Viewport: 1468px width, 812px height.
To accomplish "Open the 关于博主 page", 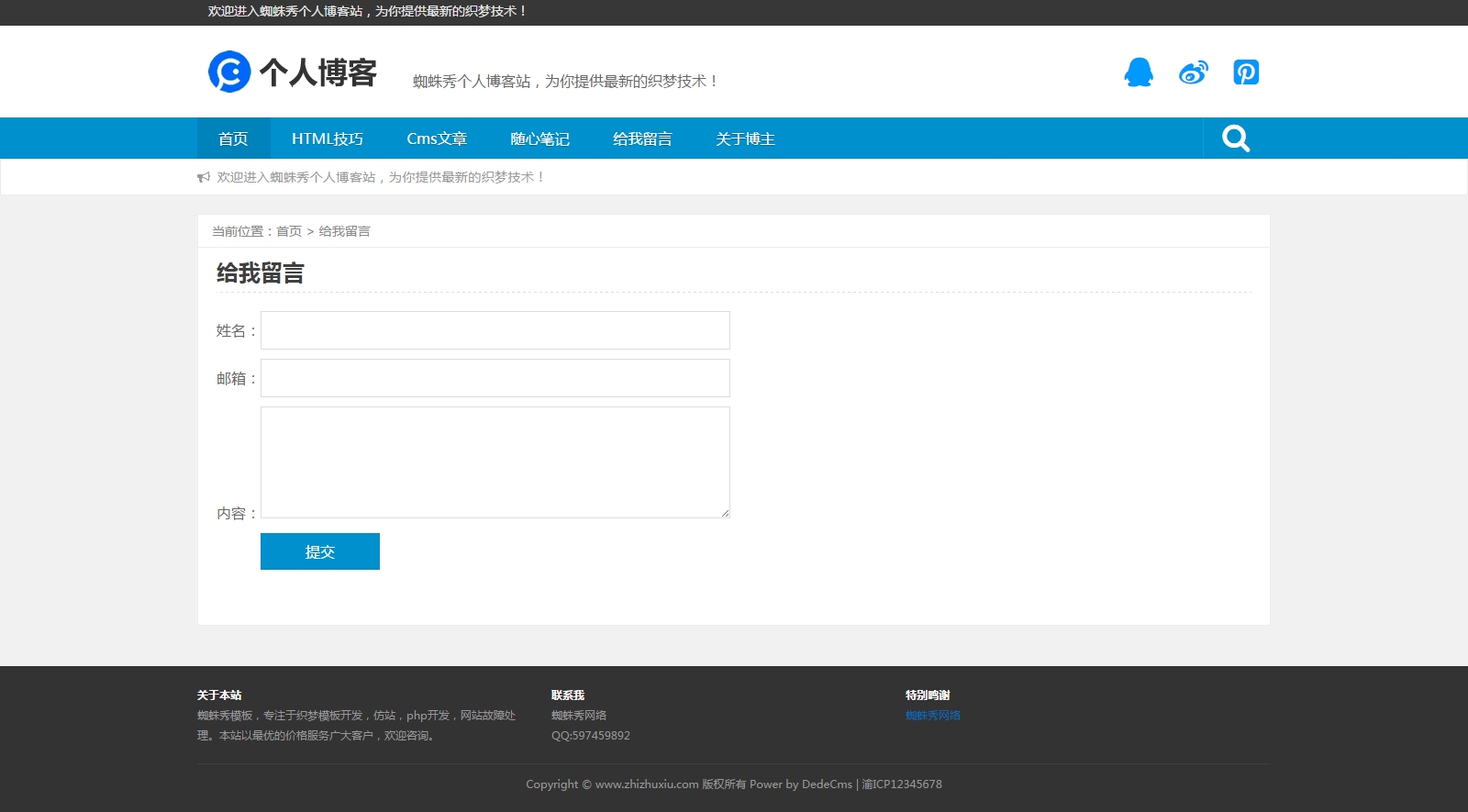I will (745, 139).
